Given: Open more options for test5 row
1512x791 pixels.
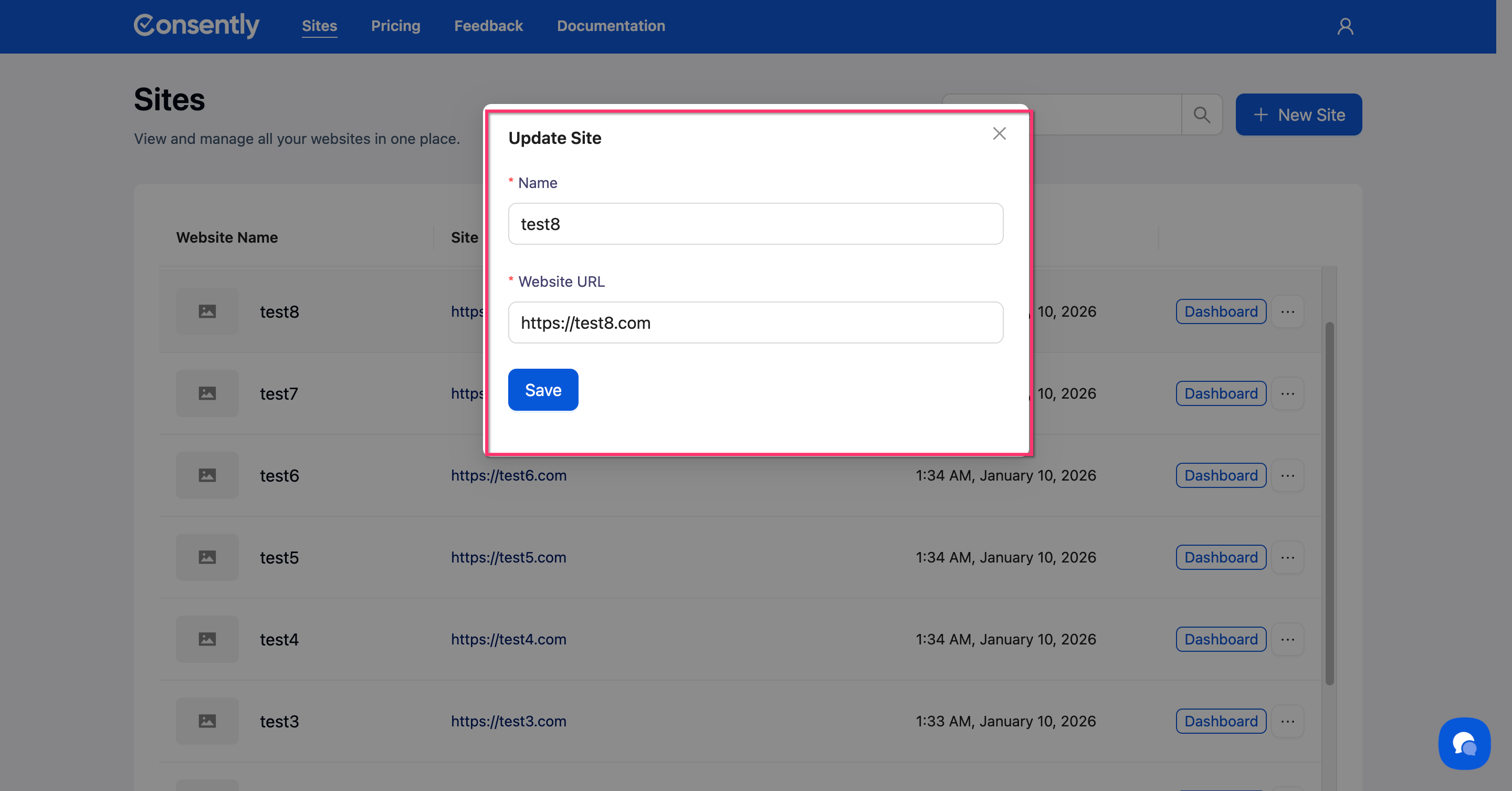Looking at the screenshot, I should [x=1288, y=557].
